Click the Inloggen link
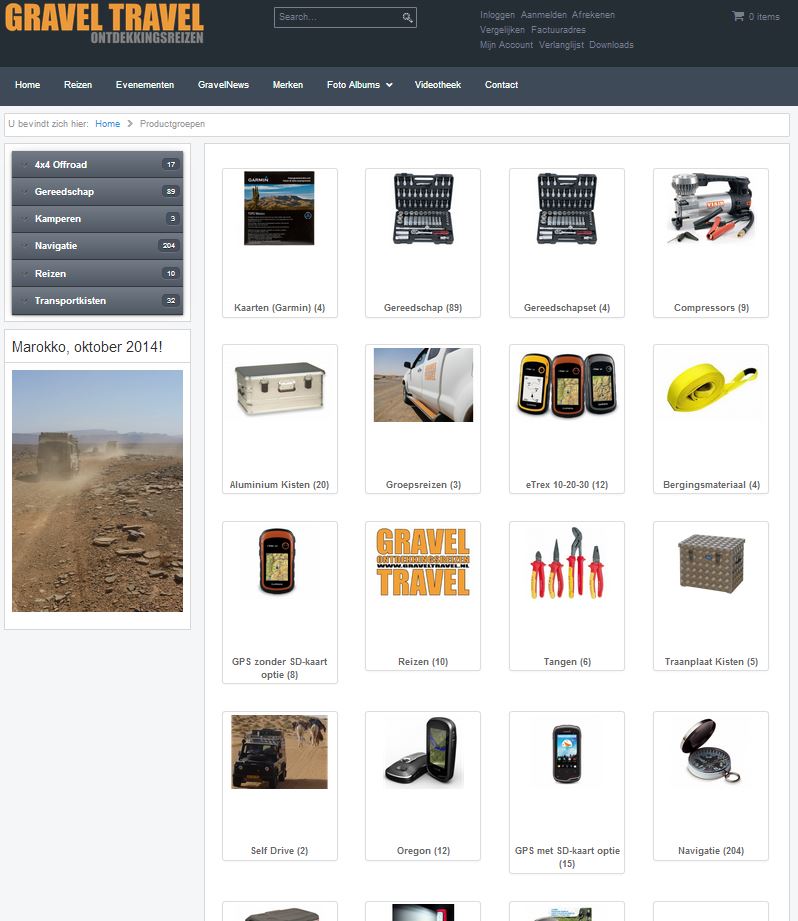The height and width of the screenshot is (921, 798). pyautogui.click(x=497, y=15)
